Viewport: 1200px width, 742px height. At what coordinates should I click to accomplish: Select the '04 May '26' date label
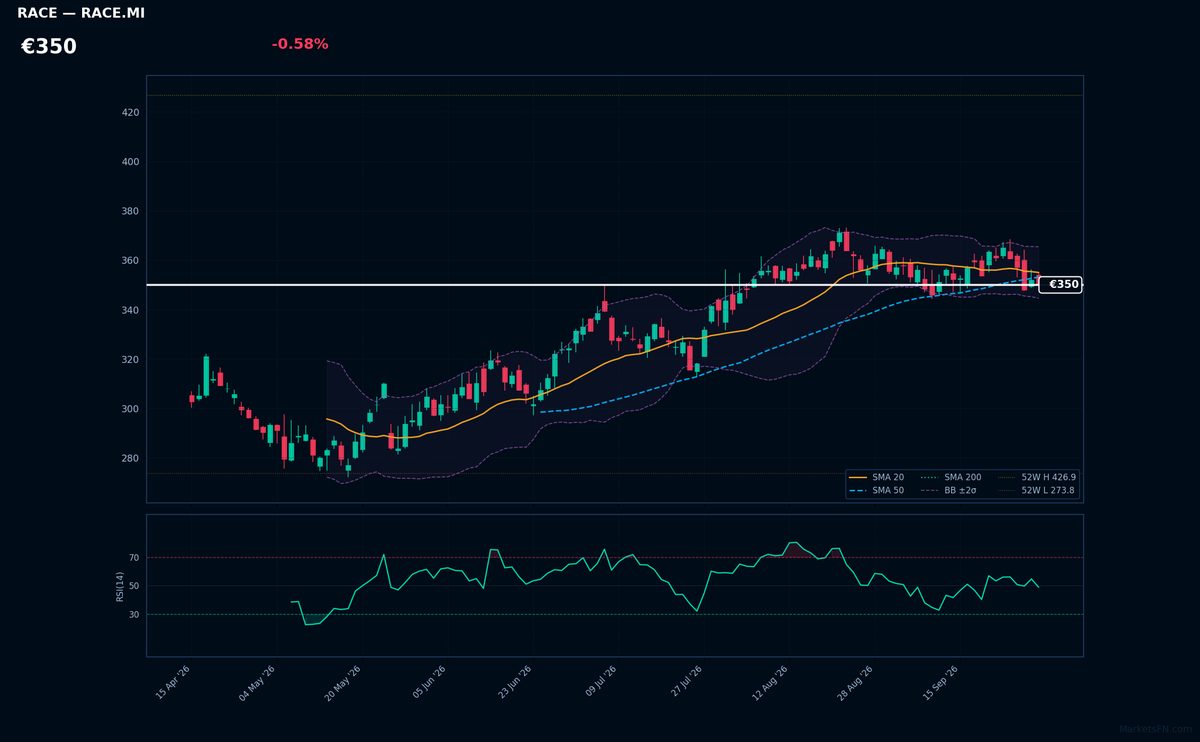[x=257, y=683]
